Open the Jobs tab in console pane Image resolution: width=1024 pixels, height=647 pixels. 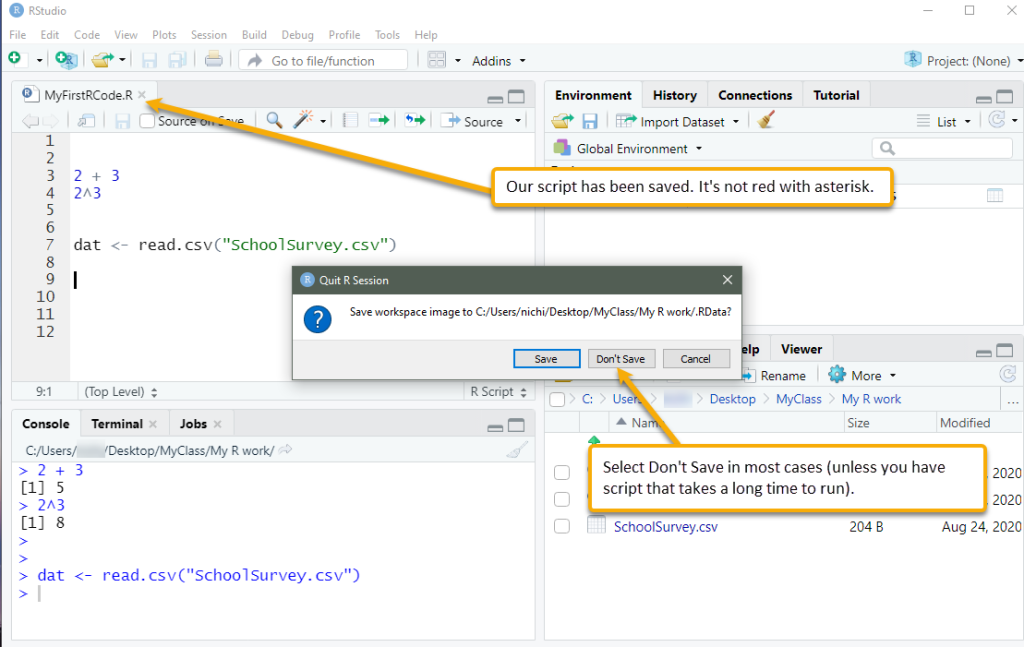(193, 424)
